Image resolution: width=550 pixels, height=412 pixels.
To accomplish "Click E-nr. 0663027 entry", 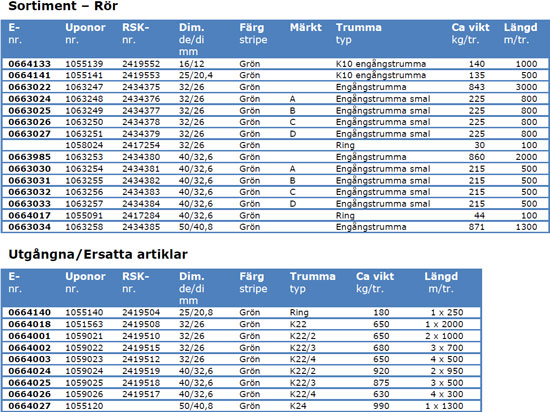I will click(x=29, y=134).
